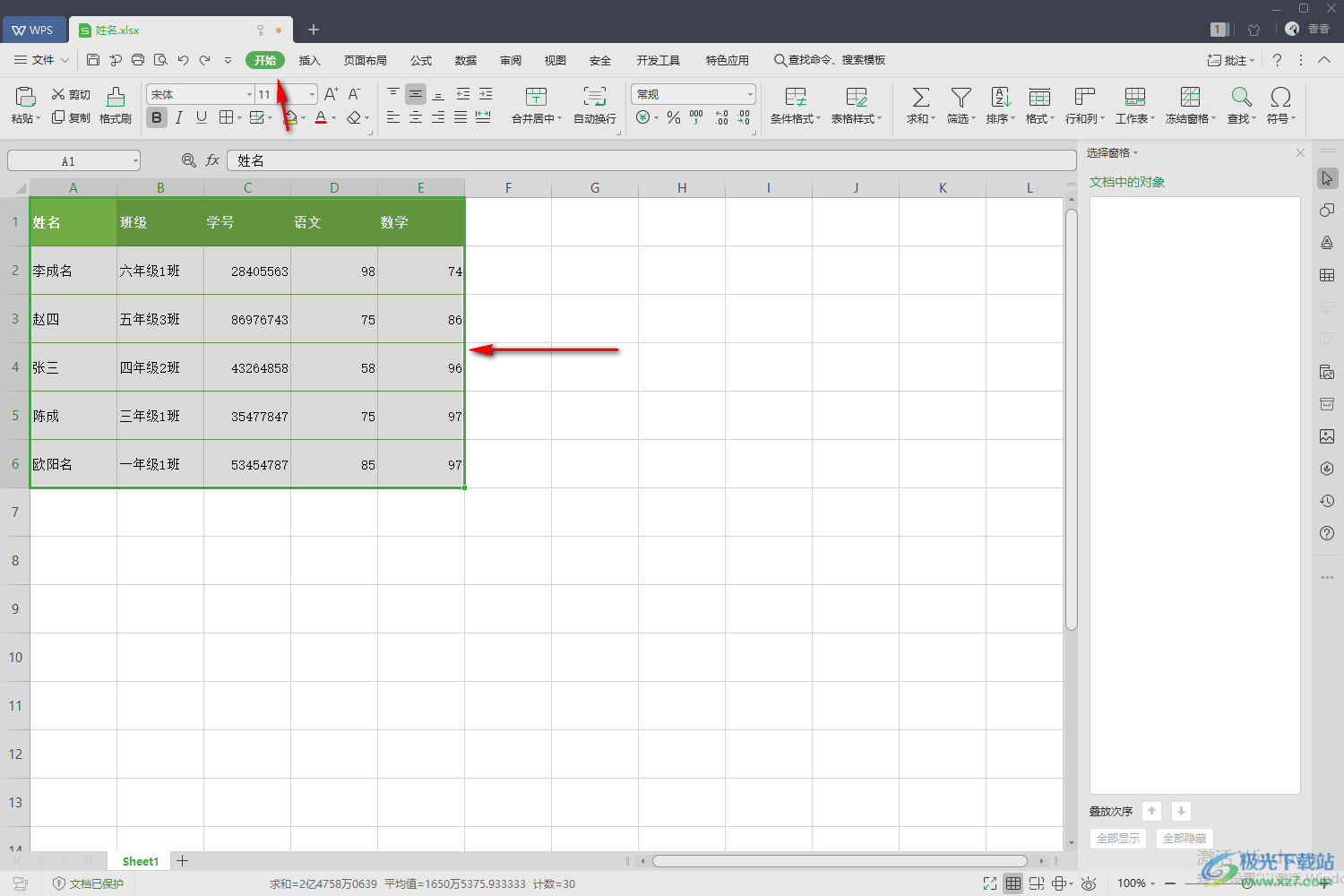The height and width of the screenshot is (896, 1344).
Task: Switch to the 页面布局 tab
Action: coord(366,60)
